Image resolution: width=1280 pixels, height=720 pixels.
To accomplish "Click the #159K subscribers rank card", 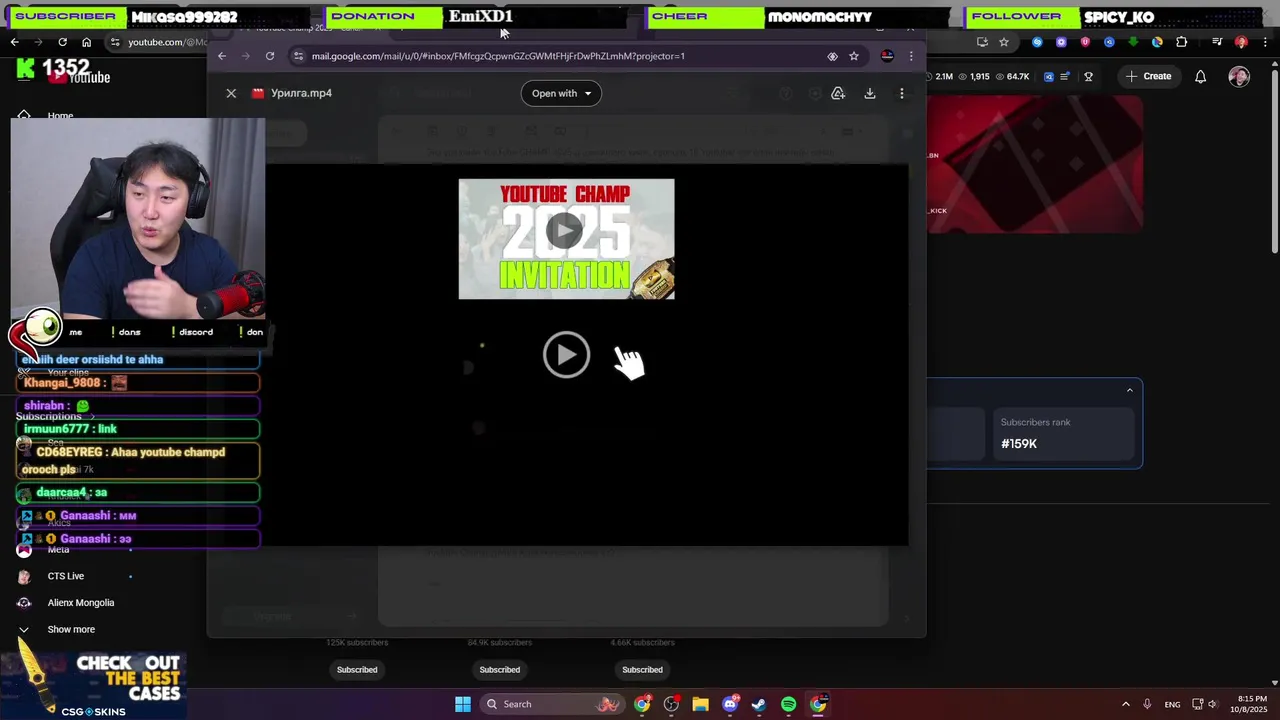I will 1065,433.
